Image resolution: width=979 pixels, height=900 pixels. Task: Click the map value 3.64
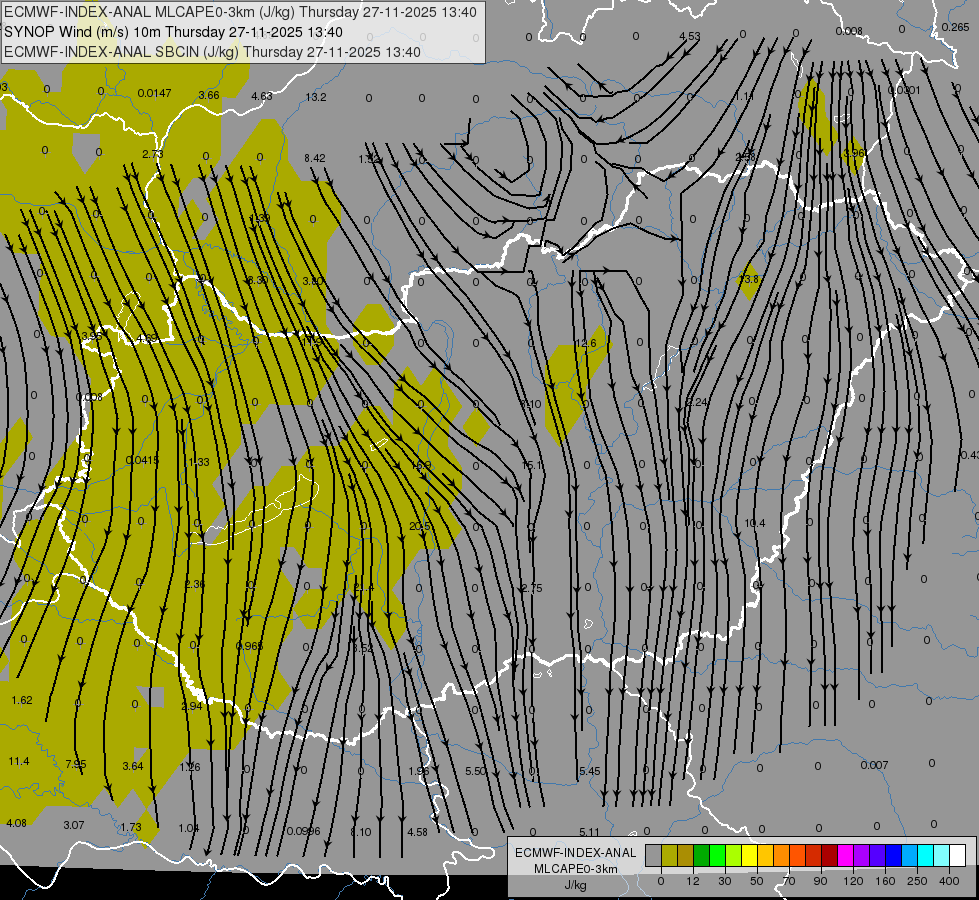click(x=132, y=766)
